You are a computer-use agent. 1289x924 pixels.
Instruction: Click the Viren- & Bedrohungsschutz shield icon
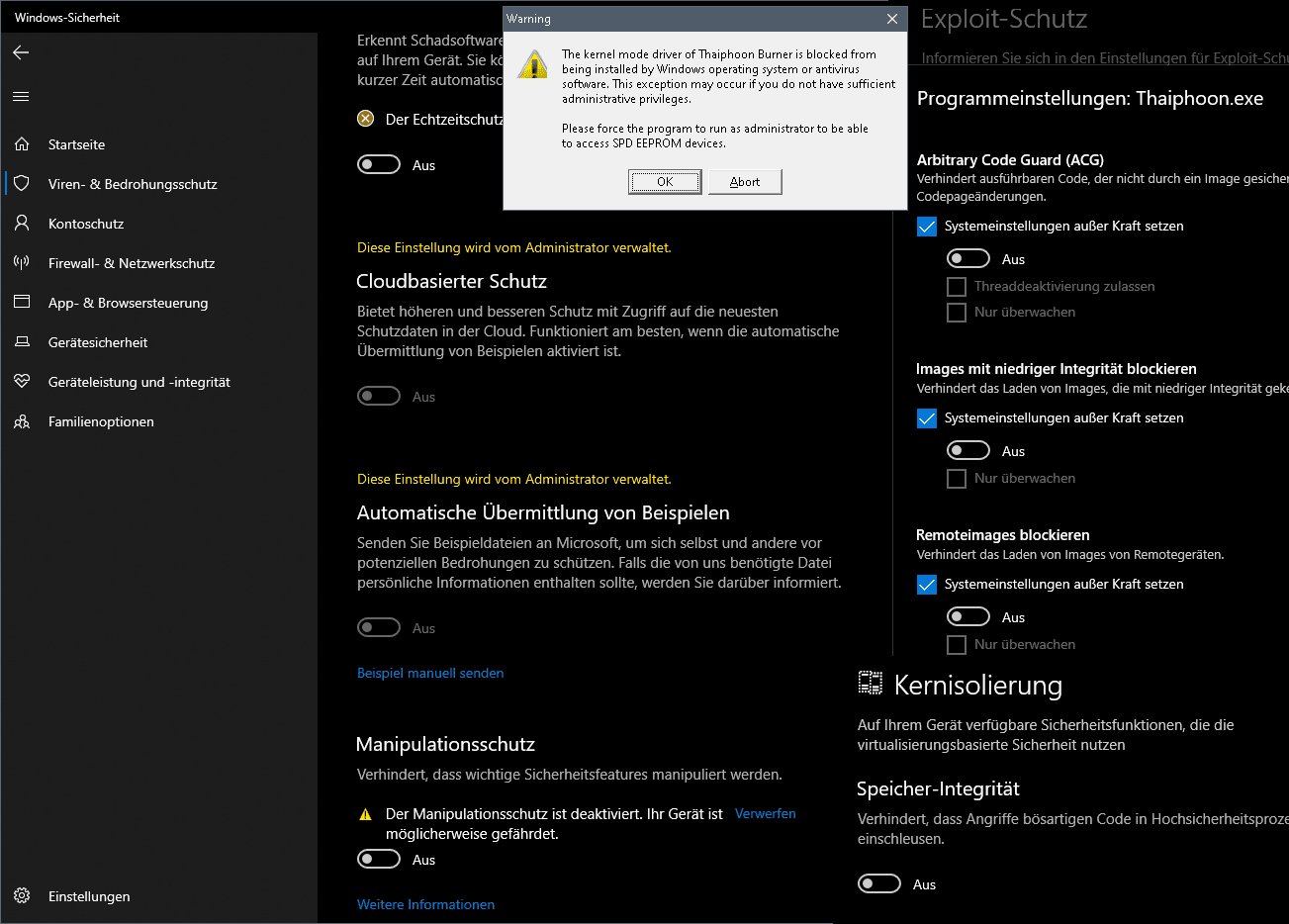pyautogui.click(x=22, y=184)
